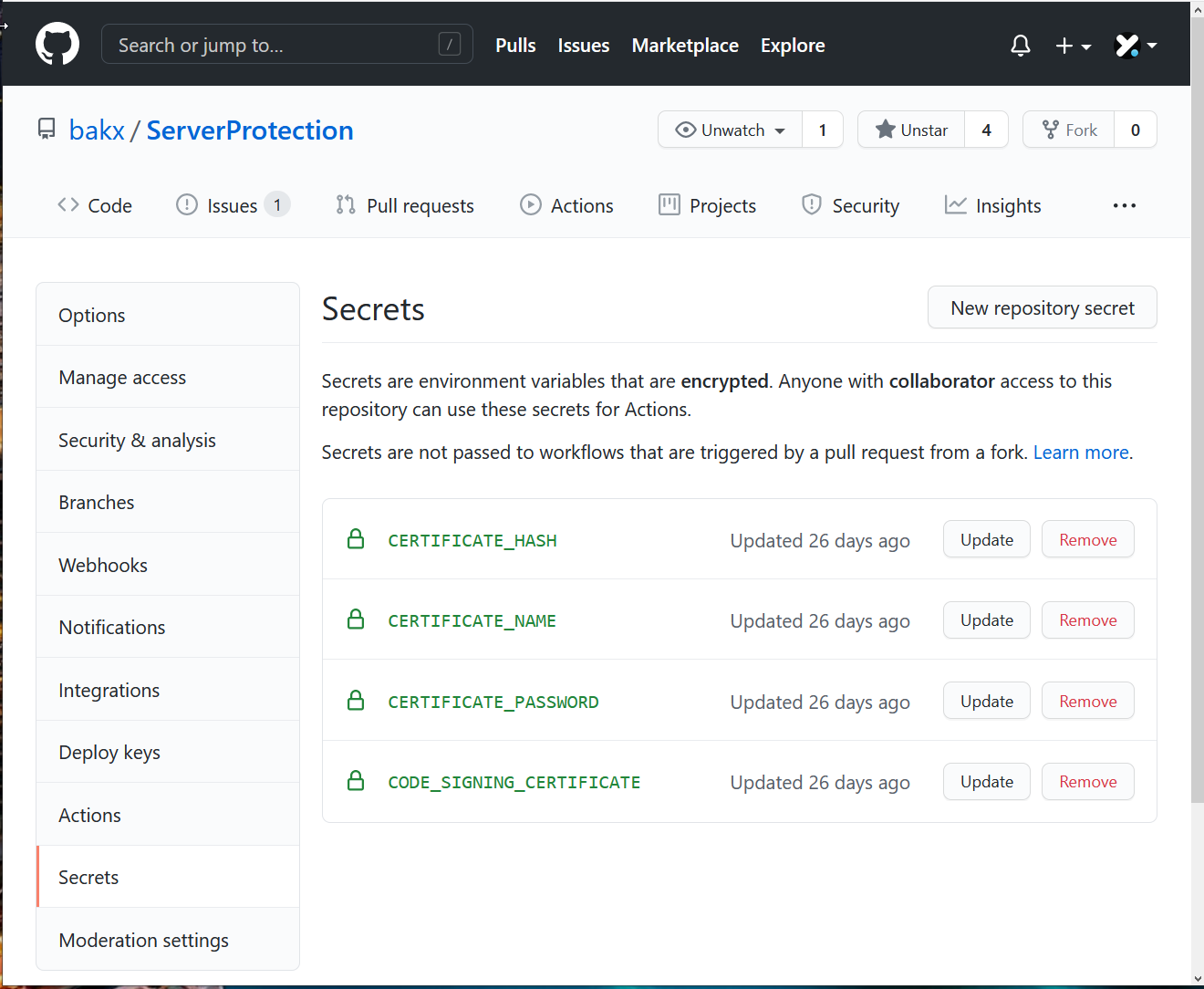
Task: Open Explore in top navigation
Action: (793, 46)
